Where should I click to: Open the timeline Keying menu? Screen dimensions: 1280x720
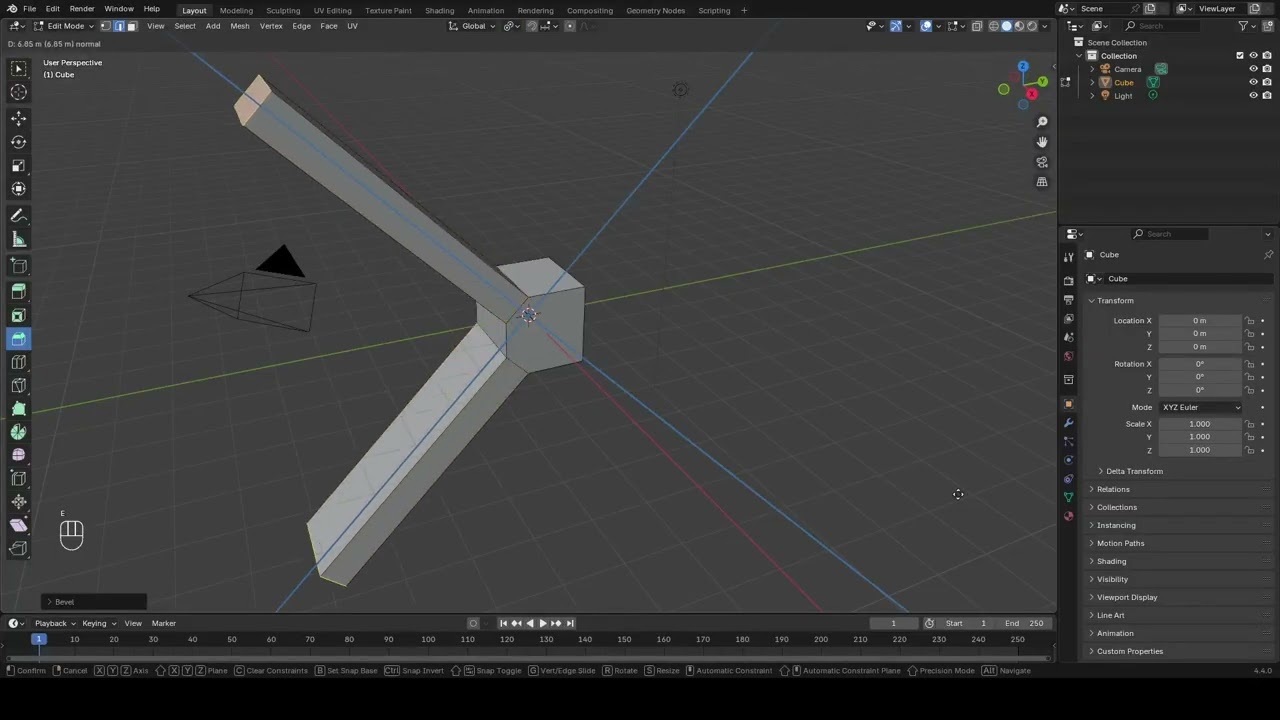point(97,623)
